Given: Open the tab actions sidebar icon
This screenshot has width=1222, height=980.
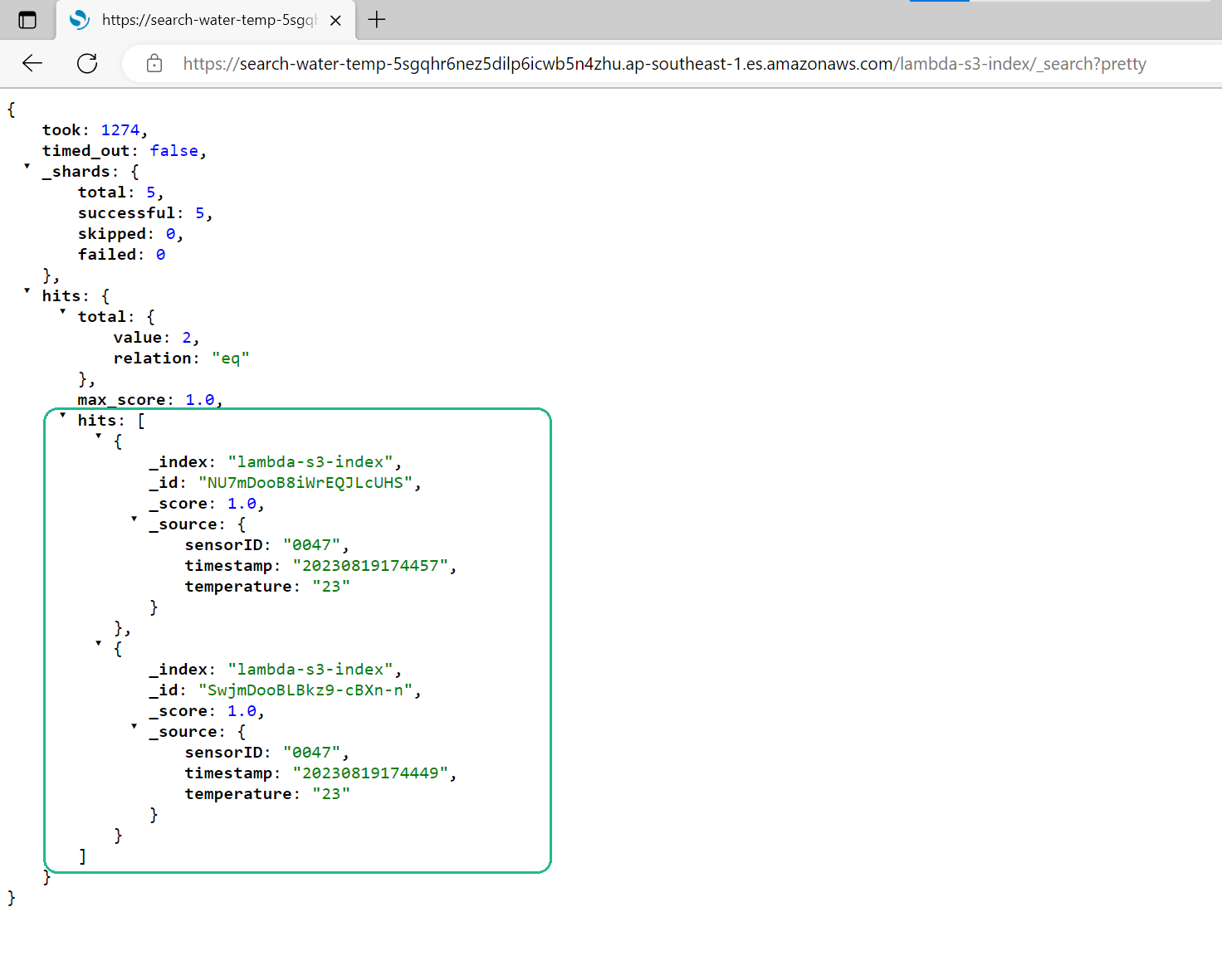Looking at the screenshot, I should point(27,20).
